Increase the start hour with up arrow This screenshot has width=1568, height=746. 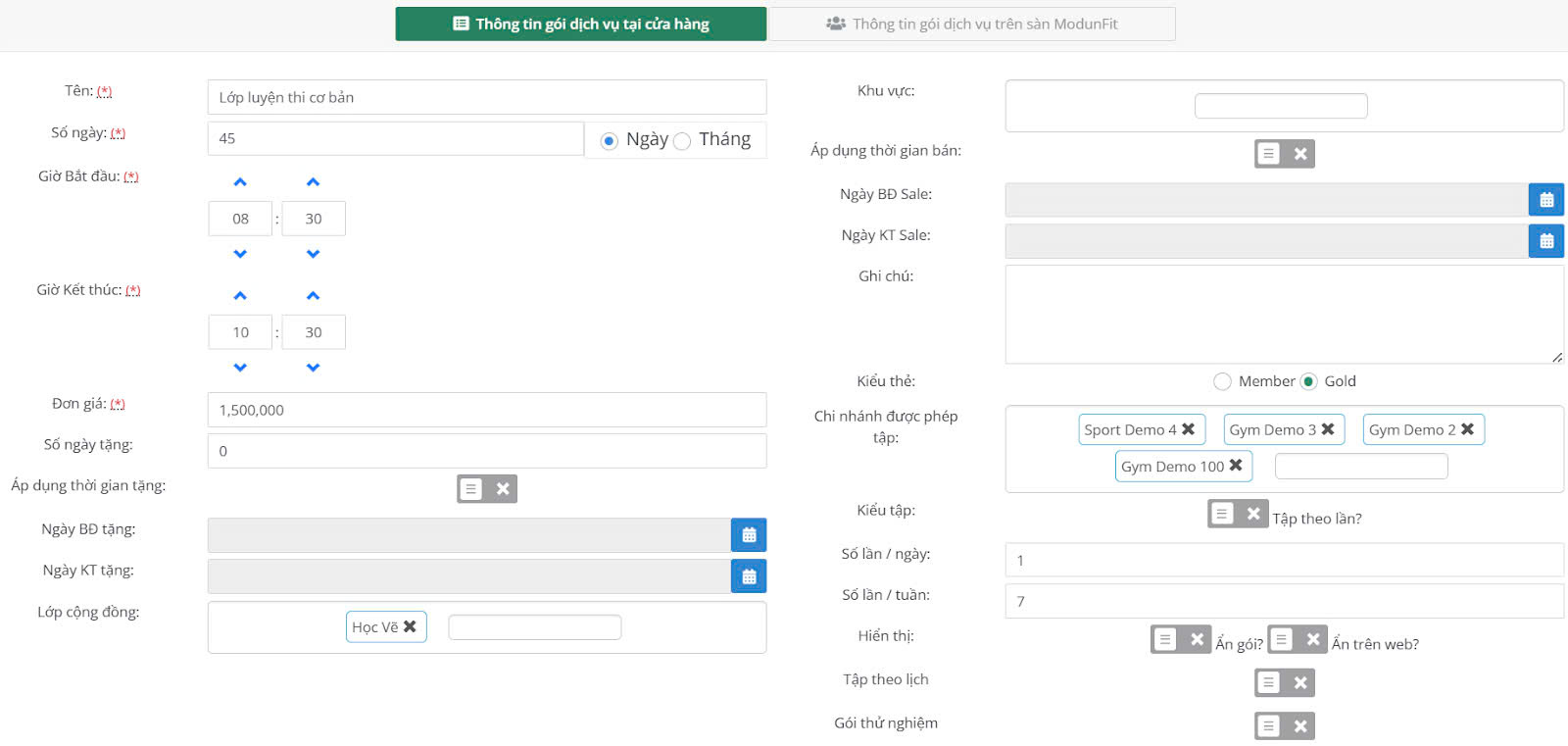(240, 182)
